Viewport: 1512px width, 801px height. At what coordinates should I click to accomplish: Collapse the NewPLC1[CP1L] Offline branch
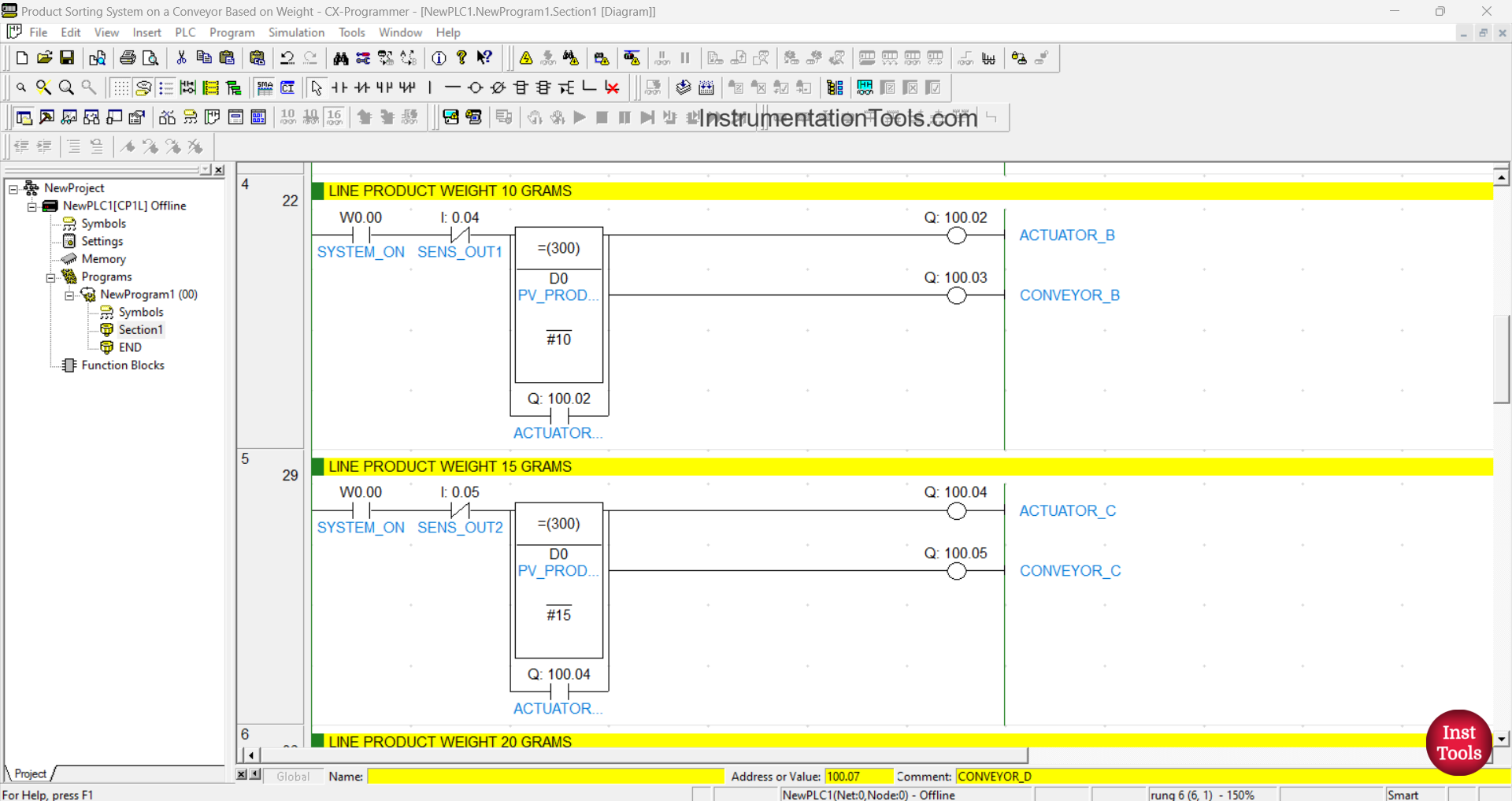[31, 206]
